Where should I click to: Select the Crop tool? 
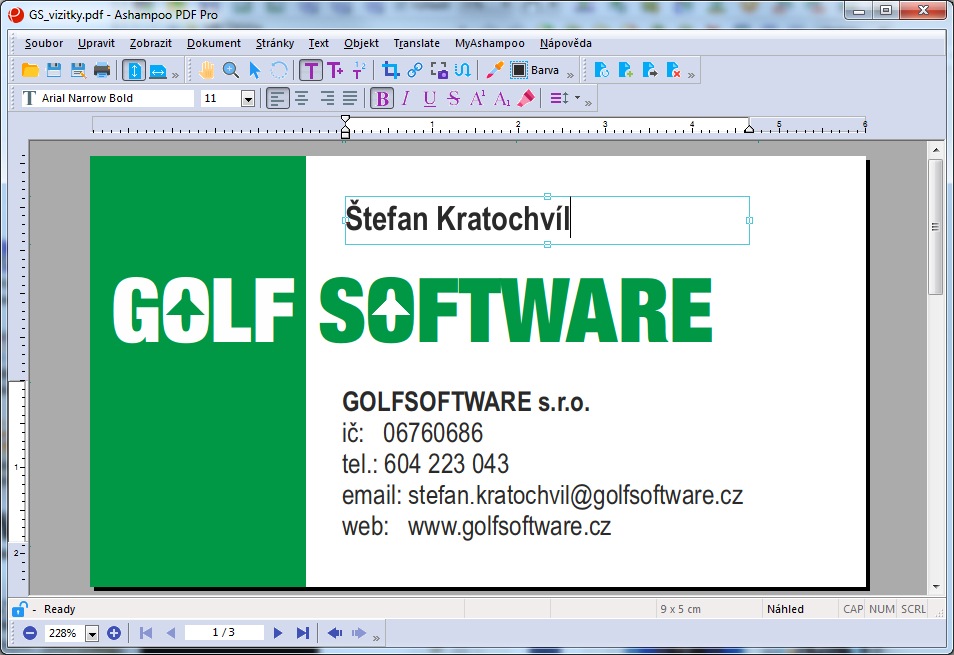pyautogui.click(x=389, y=70)
